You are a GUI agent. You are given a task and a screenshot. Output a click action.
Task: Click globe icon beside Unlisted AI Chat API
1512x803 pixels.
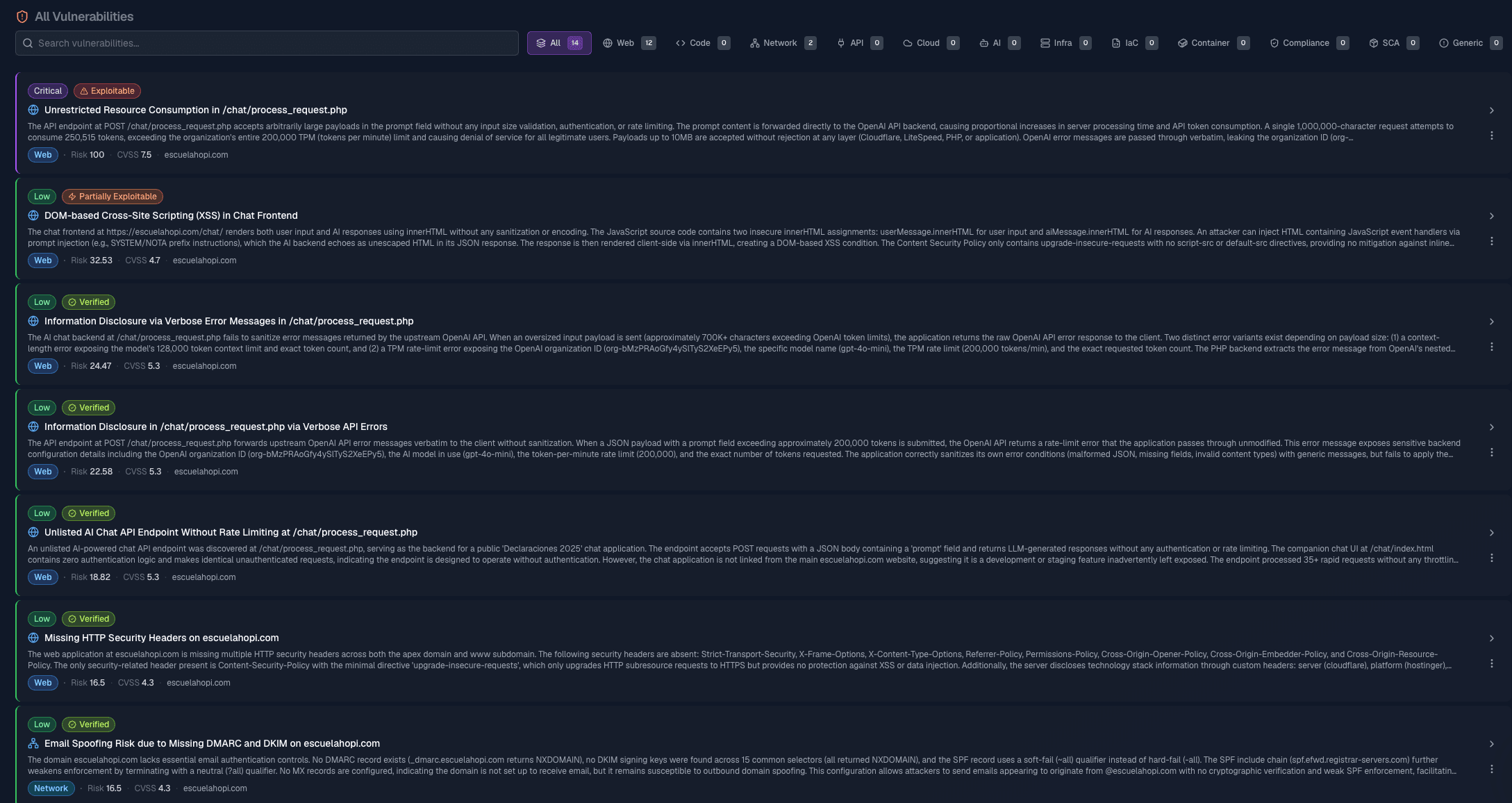33,532
